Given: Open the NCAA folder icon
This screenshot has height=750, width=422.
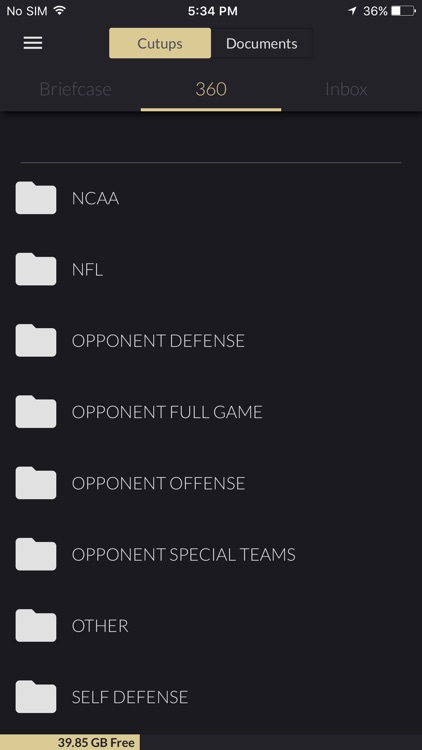Looking at the screenshot, I should 36,198.
